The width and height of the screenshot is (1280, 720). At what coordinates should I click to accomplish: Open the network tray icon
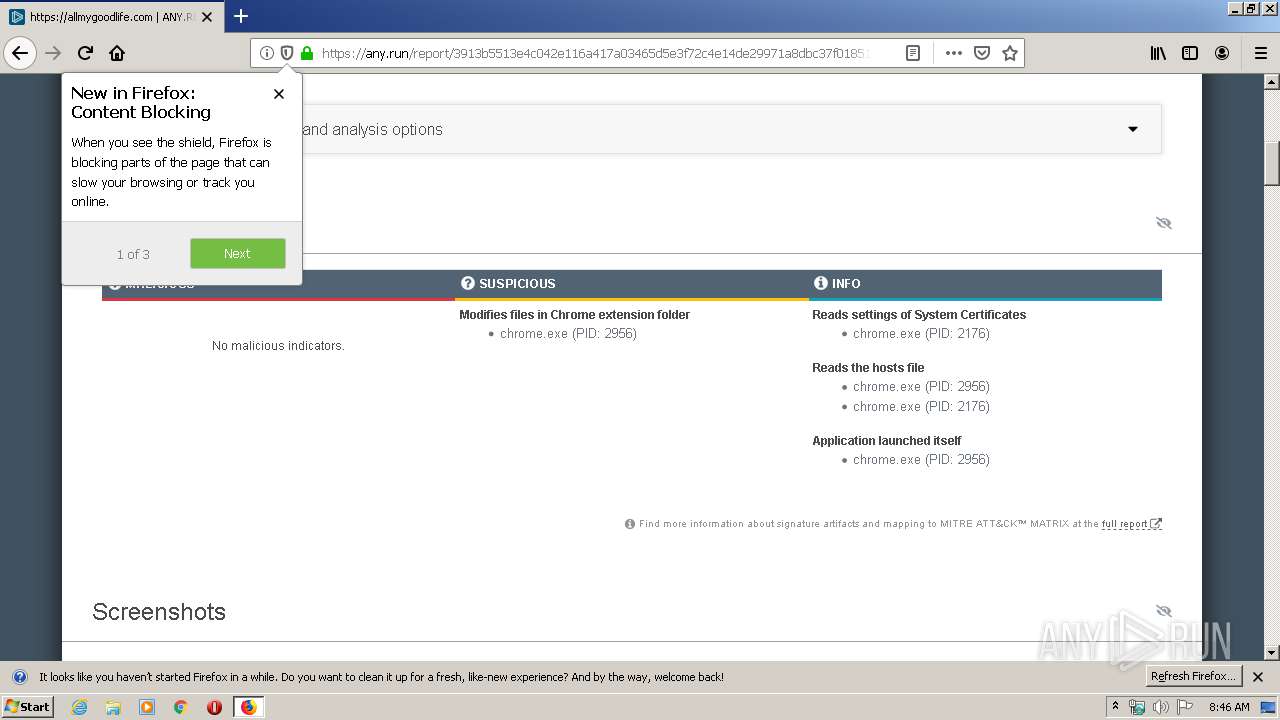tap(1137, 707)
